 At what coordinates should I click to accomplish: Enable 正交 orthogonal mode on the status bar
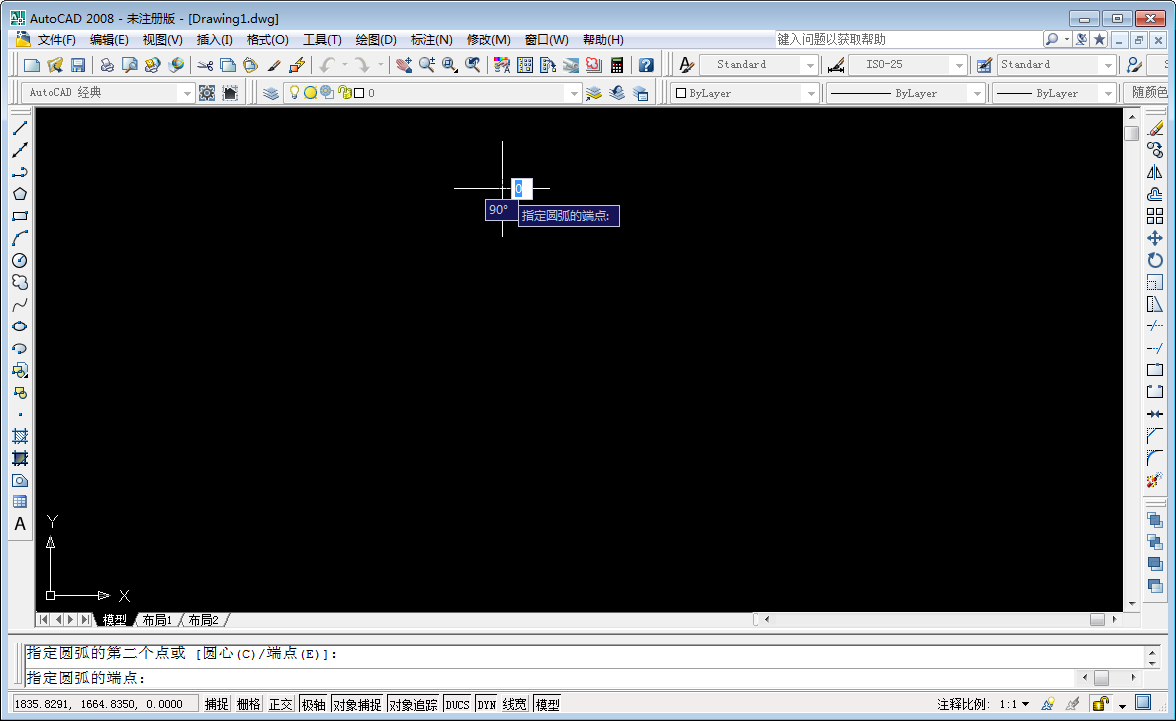point(283,703)
